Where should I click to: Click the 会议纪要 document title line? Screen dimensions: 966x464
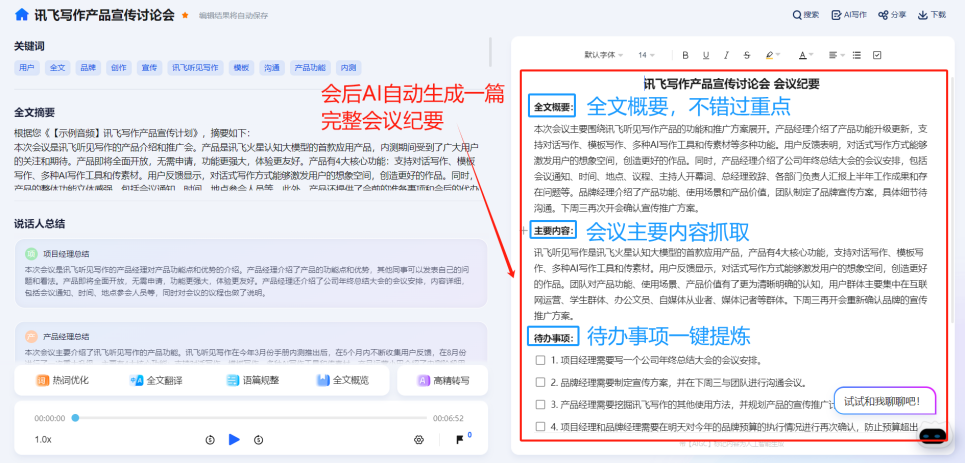coord(732,84)
